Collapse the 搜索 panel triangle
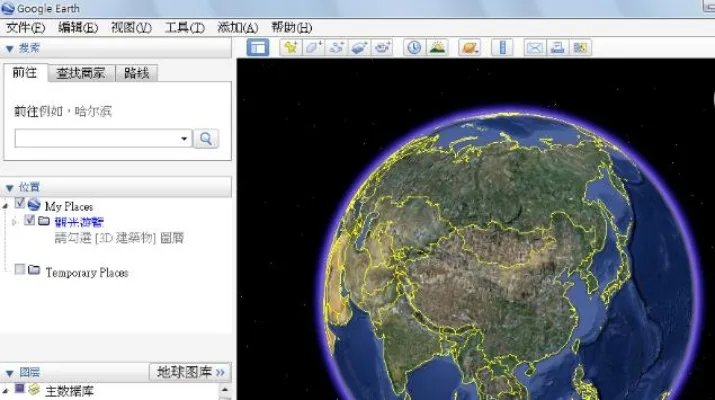This screenshot has width=715, height=400. coord(10,49)
